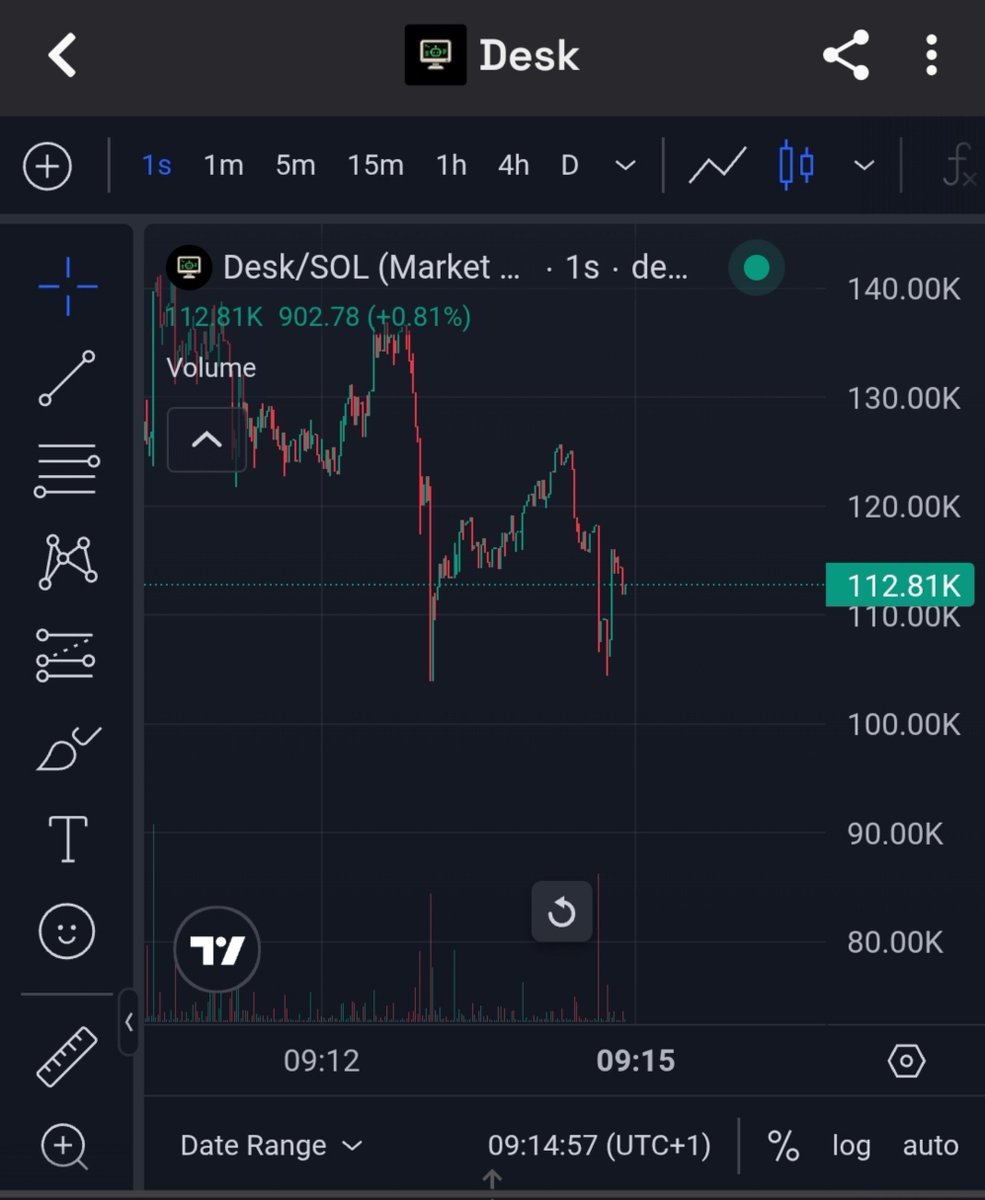The image size is (985, 1200).
Task: Click the 140.00K price axis label
Action: (904, 290)
